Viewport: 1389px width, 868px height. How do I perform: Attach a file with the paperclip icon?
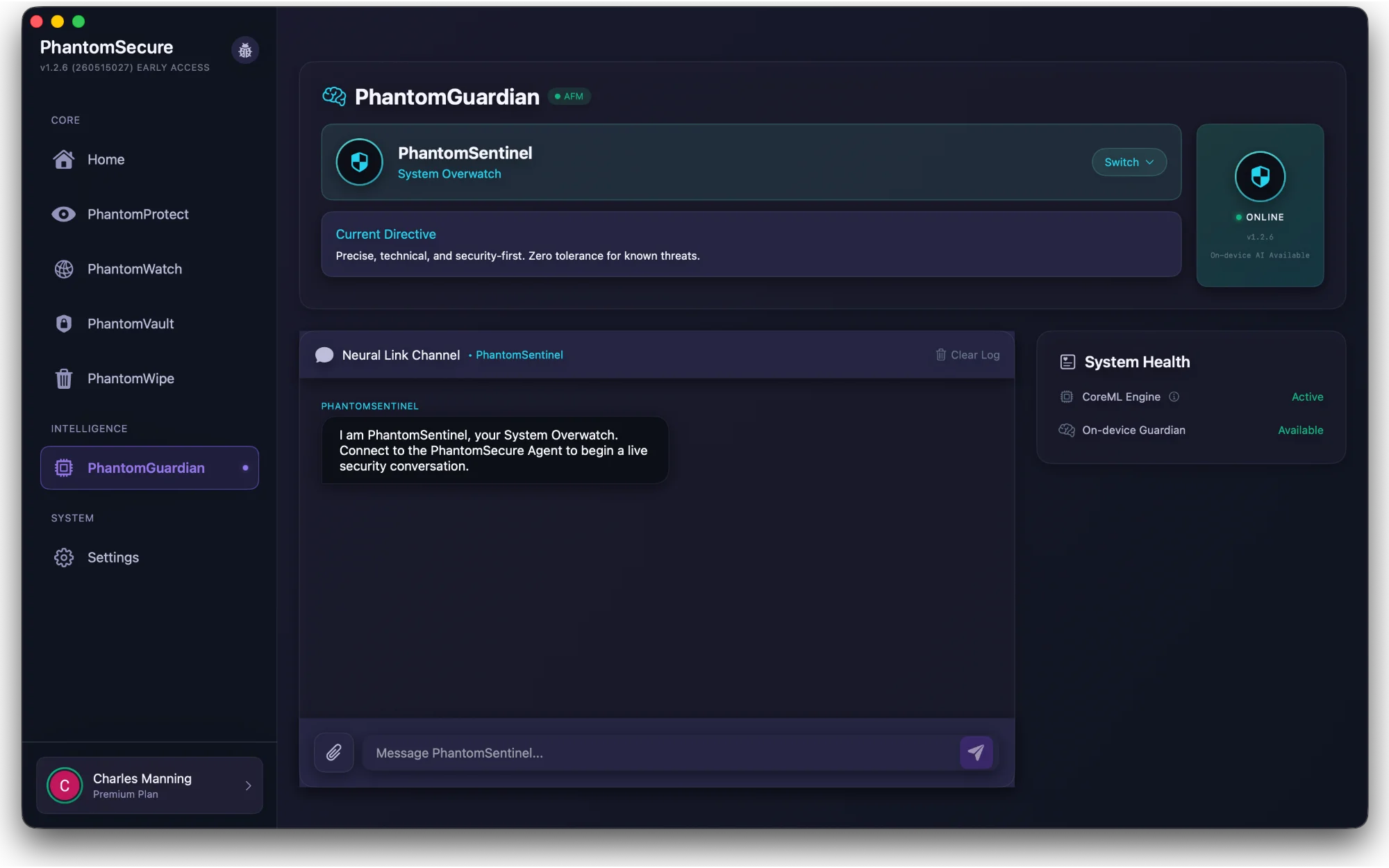click(334, 753)
